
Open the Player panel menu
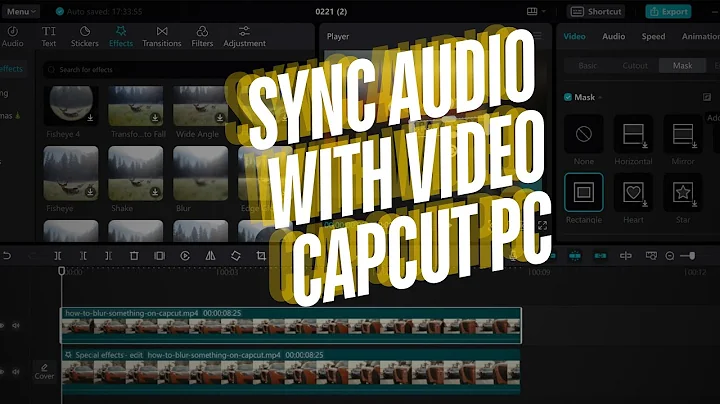[537, 36]
